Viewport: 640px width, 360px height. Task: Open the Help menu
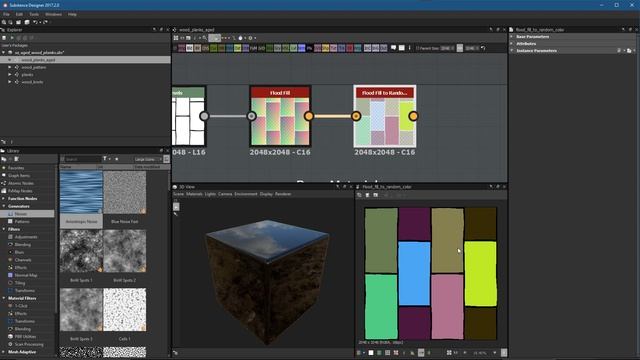(72, 14)
